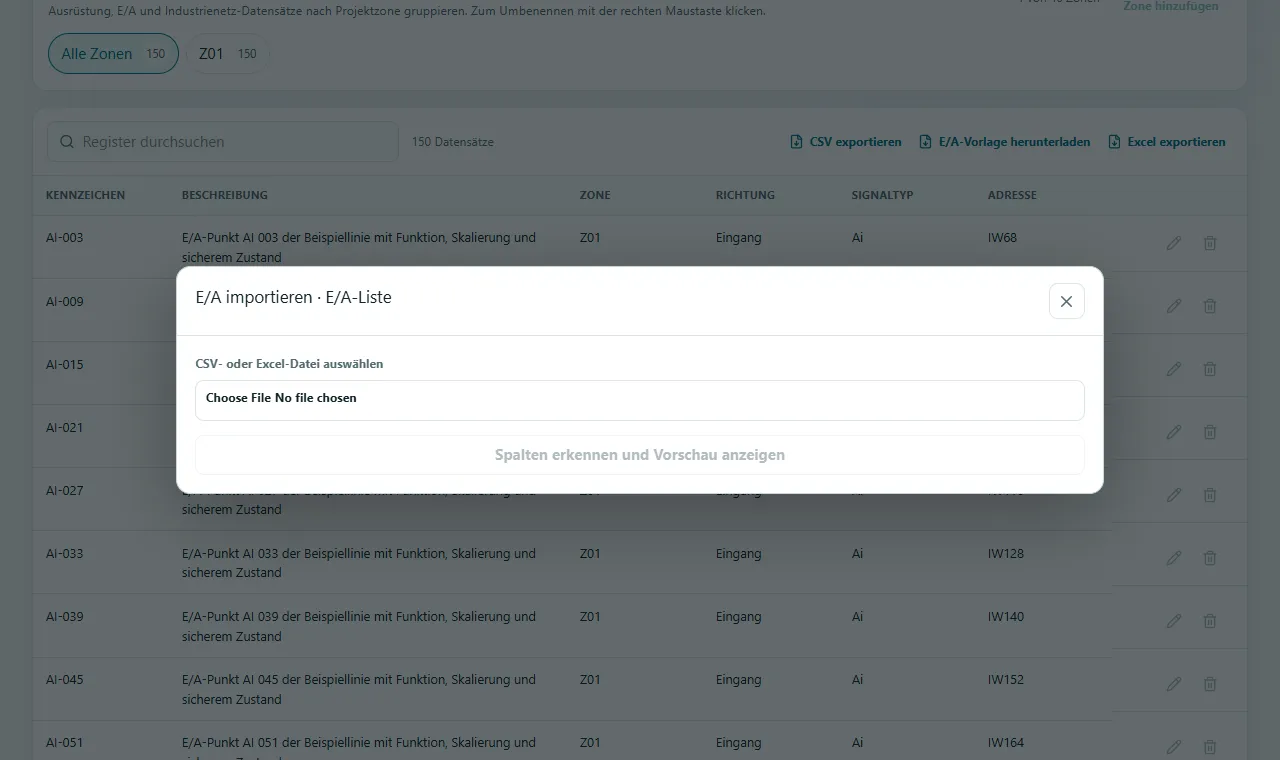
Task: Click the AI-033 tag cell
Action: coord(65,554)
